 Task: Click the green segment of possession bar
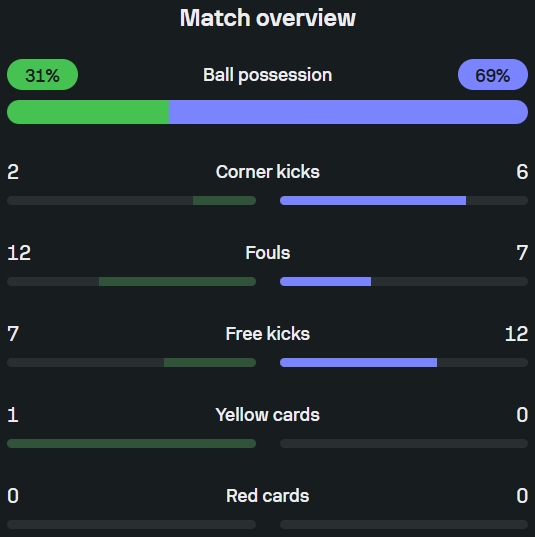pos(88,112)
